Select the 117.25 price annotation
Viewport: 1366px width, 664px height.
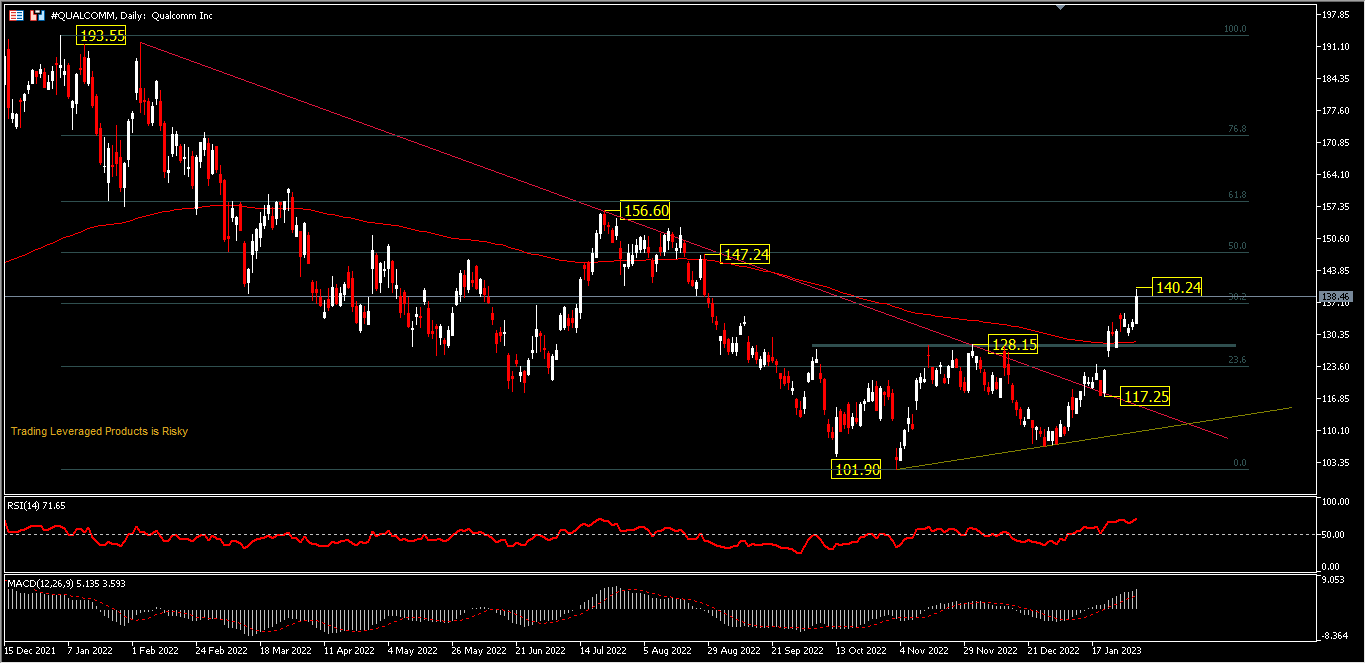click(1146, 396)
